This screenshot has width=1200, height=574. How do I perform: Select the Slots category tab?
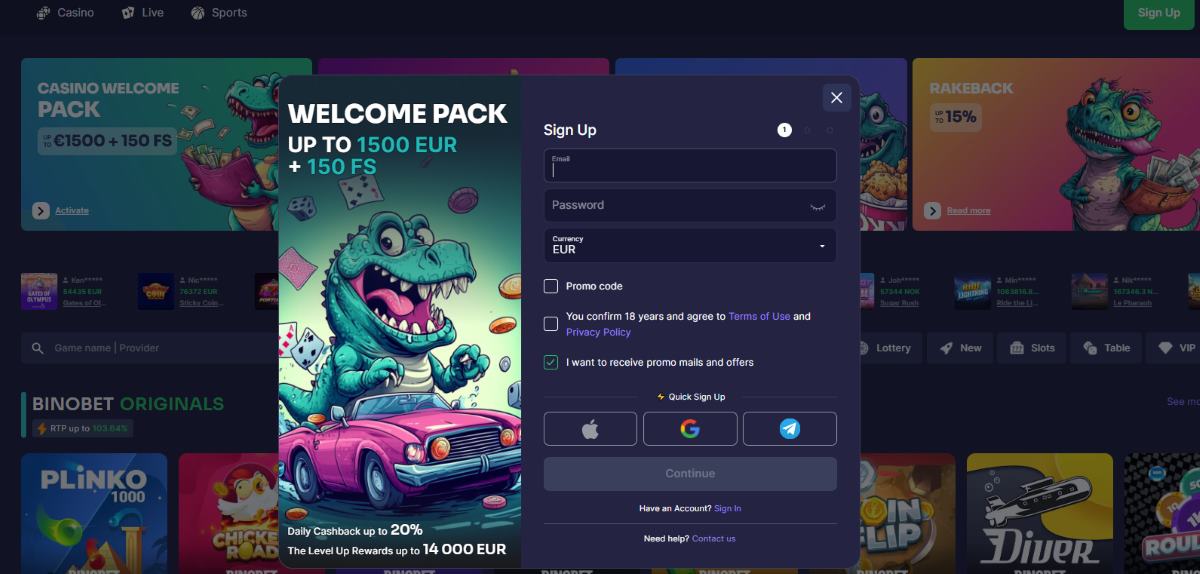point(1033,348)
